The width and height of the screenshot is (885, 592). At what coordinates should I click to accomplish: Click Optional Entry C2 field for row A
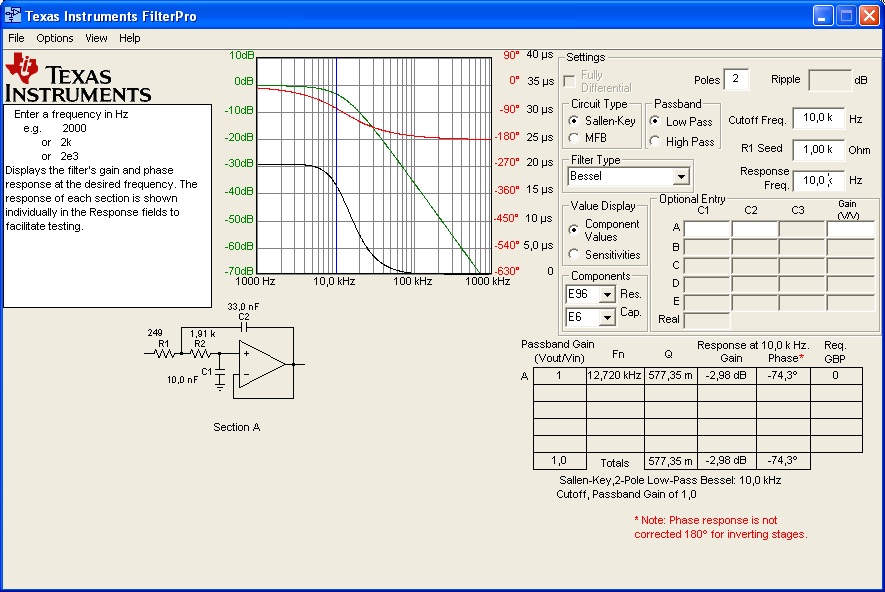pyautogui.click(x=755, y=229)
